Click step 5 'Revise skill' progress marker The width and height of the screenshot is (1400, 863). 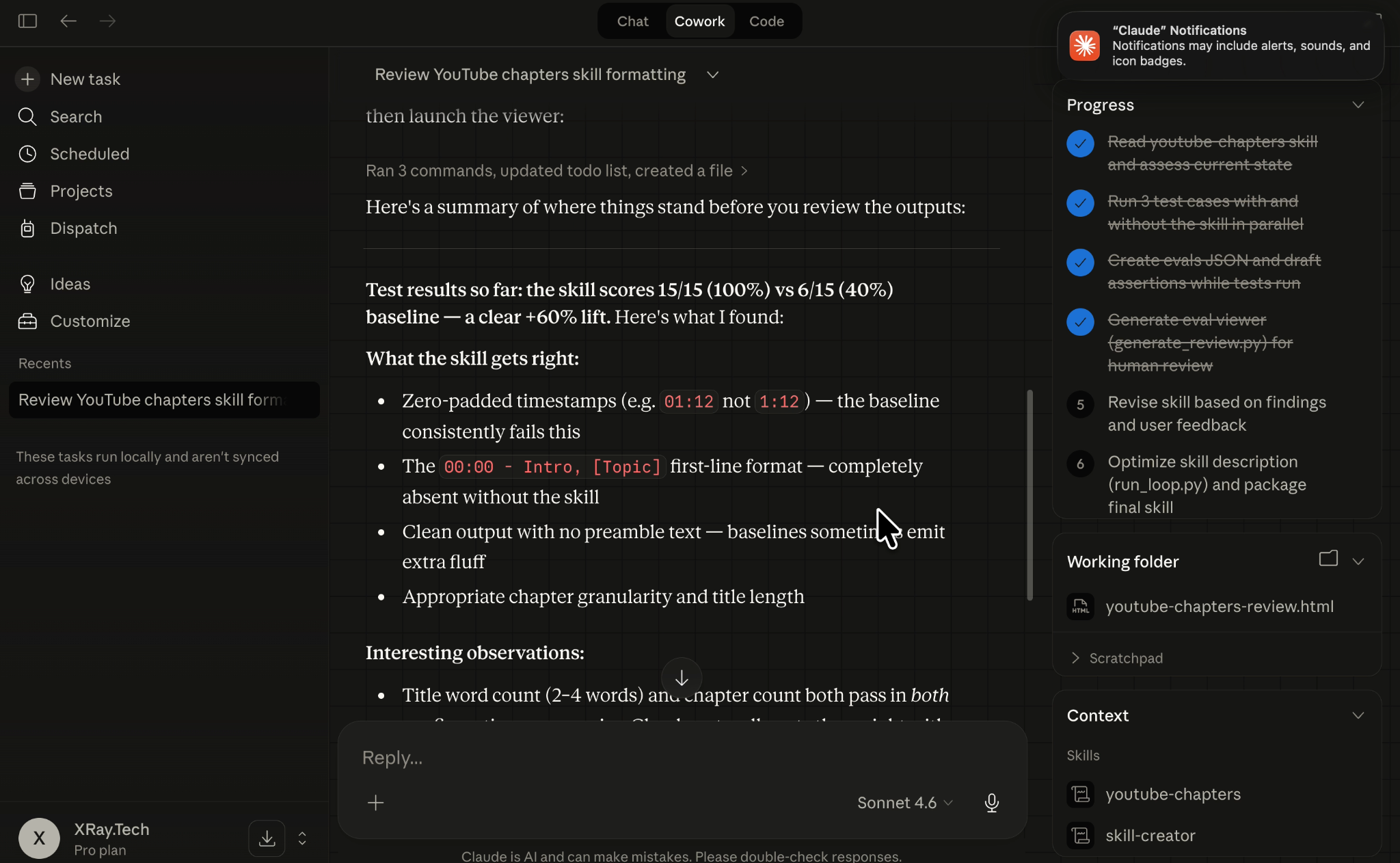coord(1080,405)
